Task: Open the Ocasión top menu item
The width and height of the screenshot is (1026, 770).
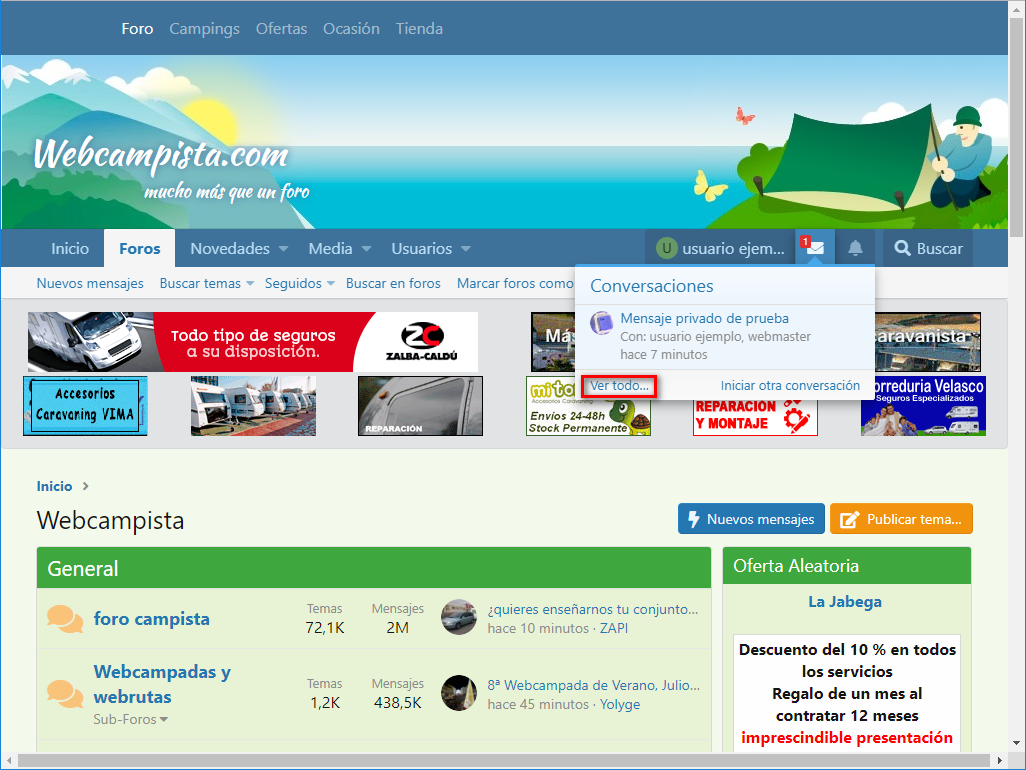Action: click(x=351, y=29)
